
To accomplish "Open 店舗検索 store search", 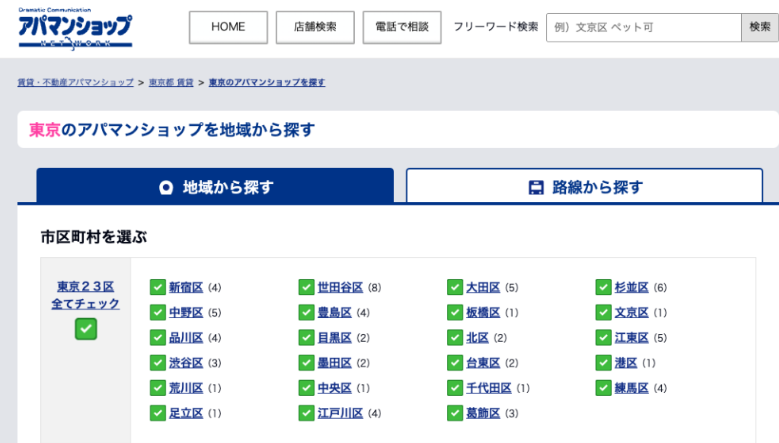I will (x=315, y=27).
